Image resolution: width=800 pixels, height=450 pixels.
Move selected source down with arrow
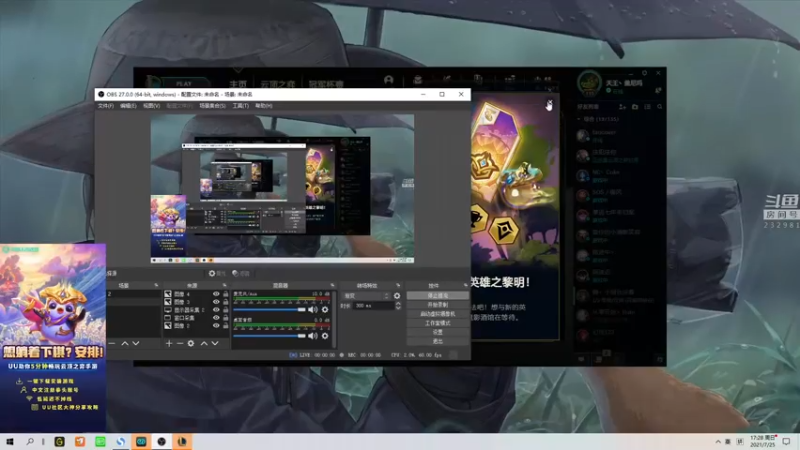pyautogui.click(x=215, y=343)
